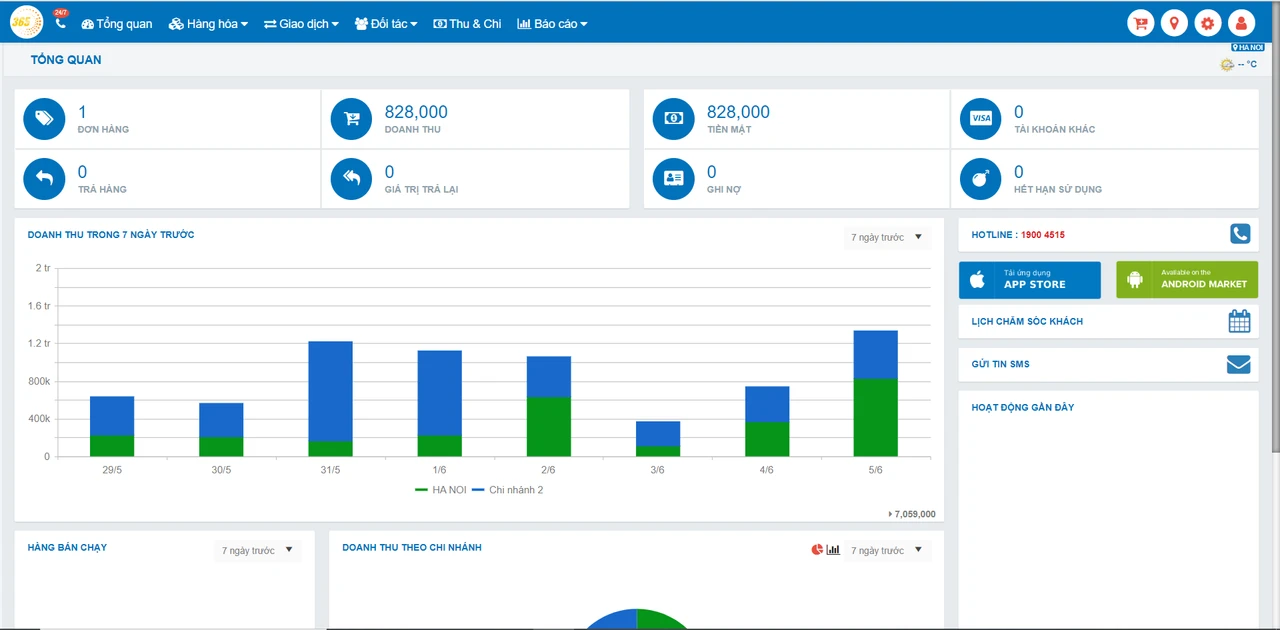1280x630 pixels.
Task: Click the ANDROID MARKET download button
Action: (1187, 280)
